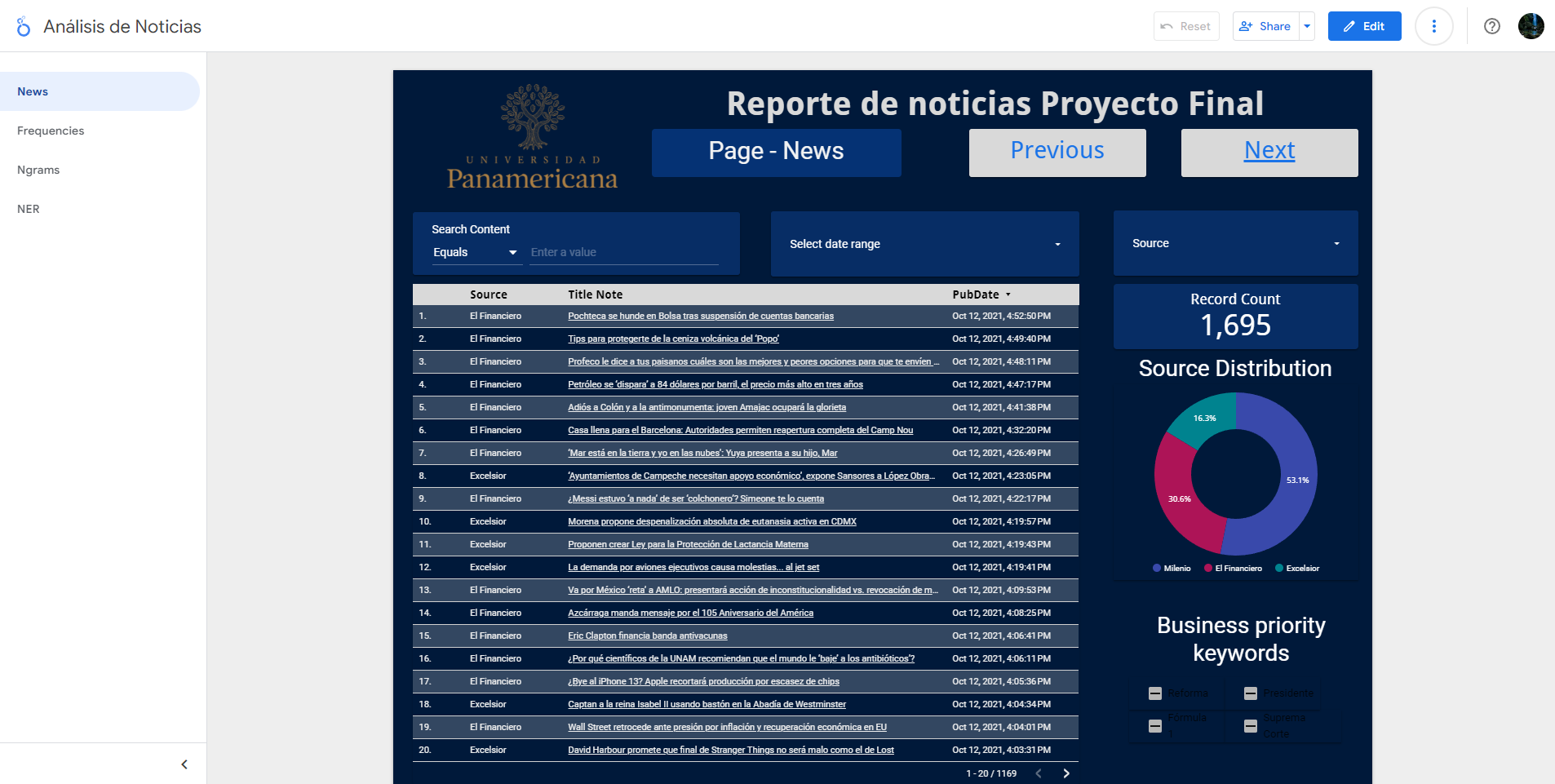Open article 'Captan a la reina Isabel II'

707,704
